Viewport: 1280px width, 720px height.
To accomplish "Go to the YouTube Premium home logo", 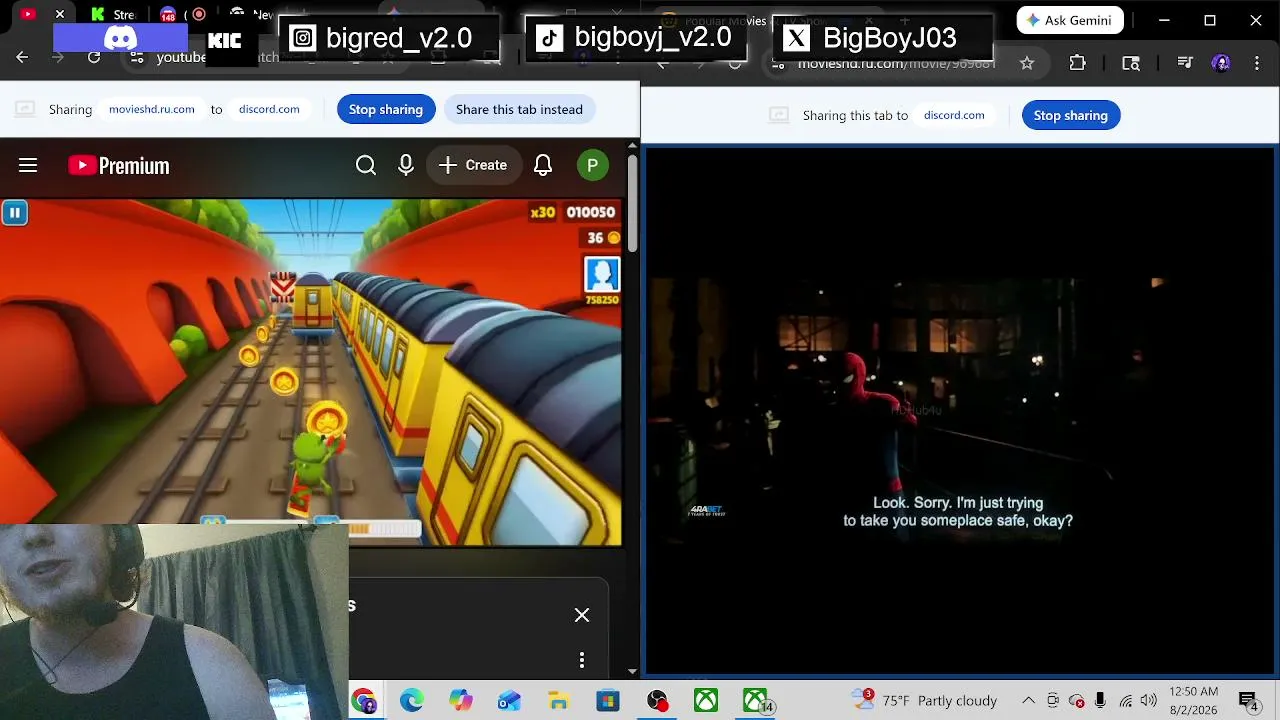I will [119, 166].
